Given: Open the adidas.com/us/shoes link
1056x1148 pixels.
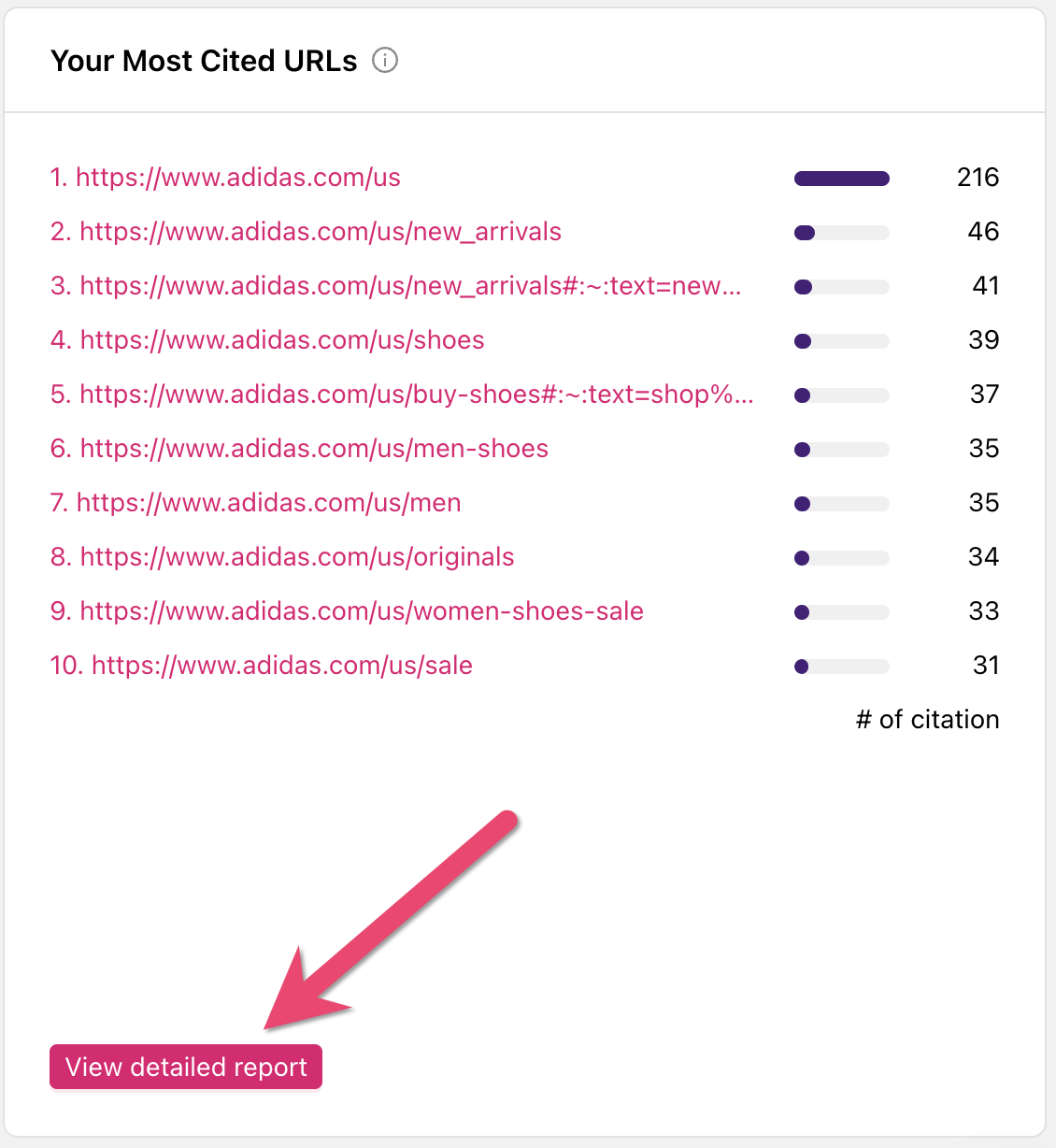Looking at the screenshot, I should pyautogui.click(x=267, y=340).
